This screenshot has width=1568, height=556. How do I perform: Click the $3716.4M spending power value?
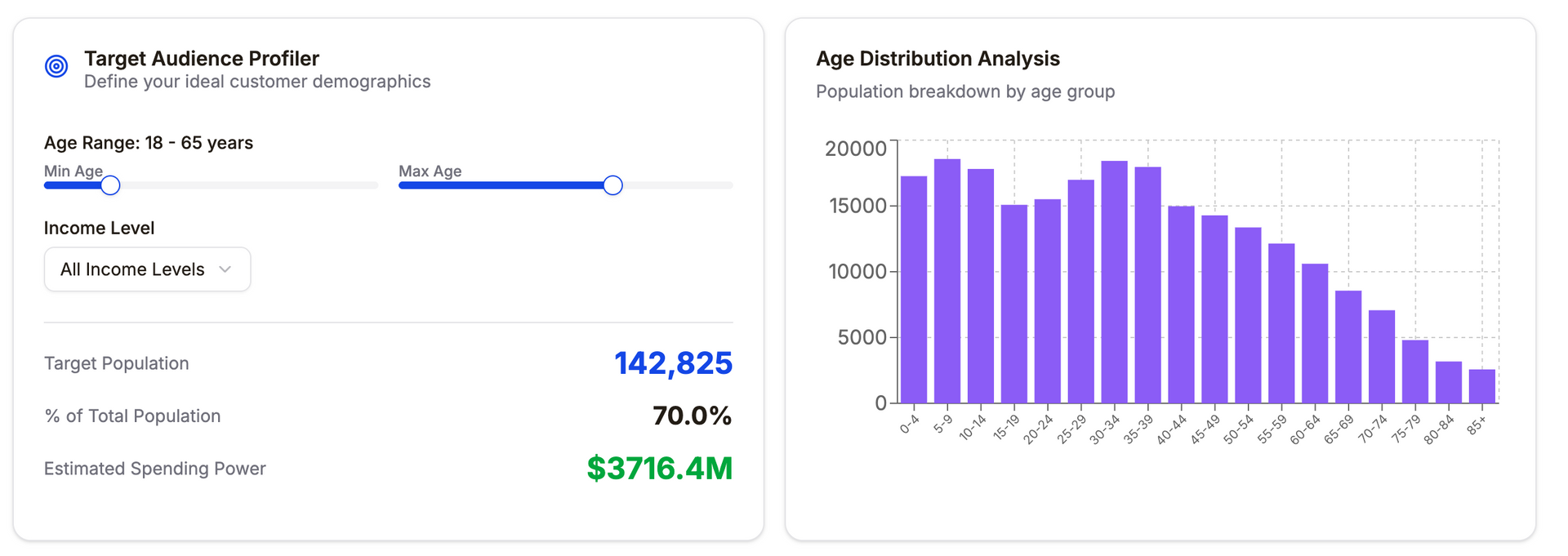tap(660, 469)
